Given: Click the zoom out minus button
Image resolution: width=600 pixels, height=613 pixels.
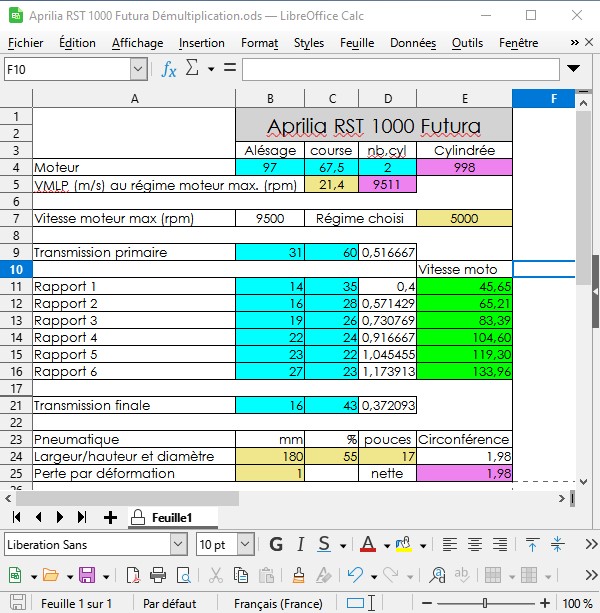Looking at the screenshot, I should click(x=427, y=603).
